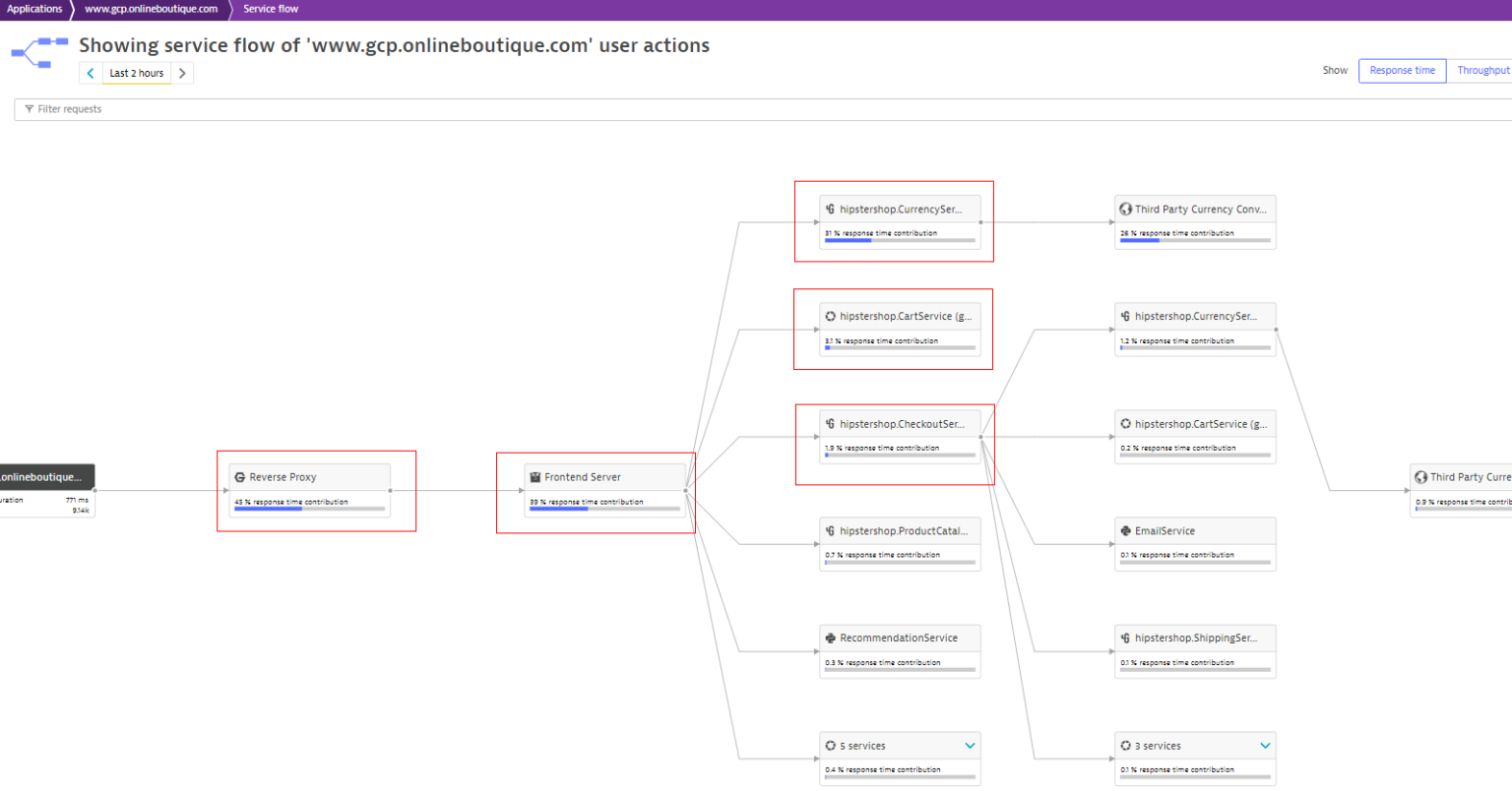The width and height of the screenshot is (1512, 791).
Task: Click the hipstershop.ProductCatal service icon
Action: pos(830,531)
